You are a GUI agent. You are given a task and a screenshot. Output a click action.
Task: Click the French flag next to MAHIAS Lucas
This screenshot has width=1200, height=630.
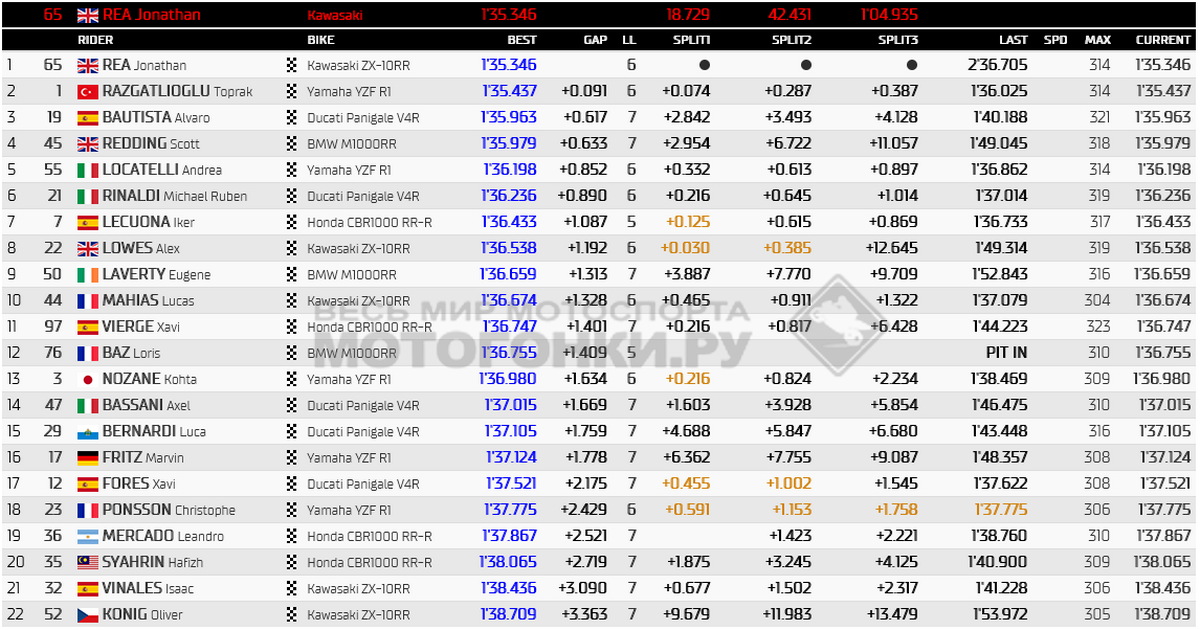point(88,300)
